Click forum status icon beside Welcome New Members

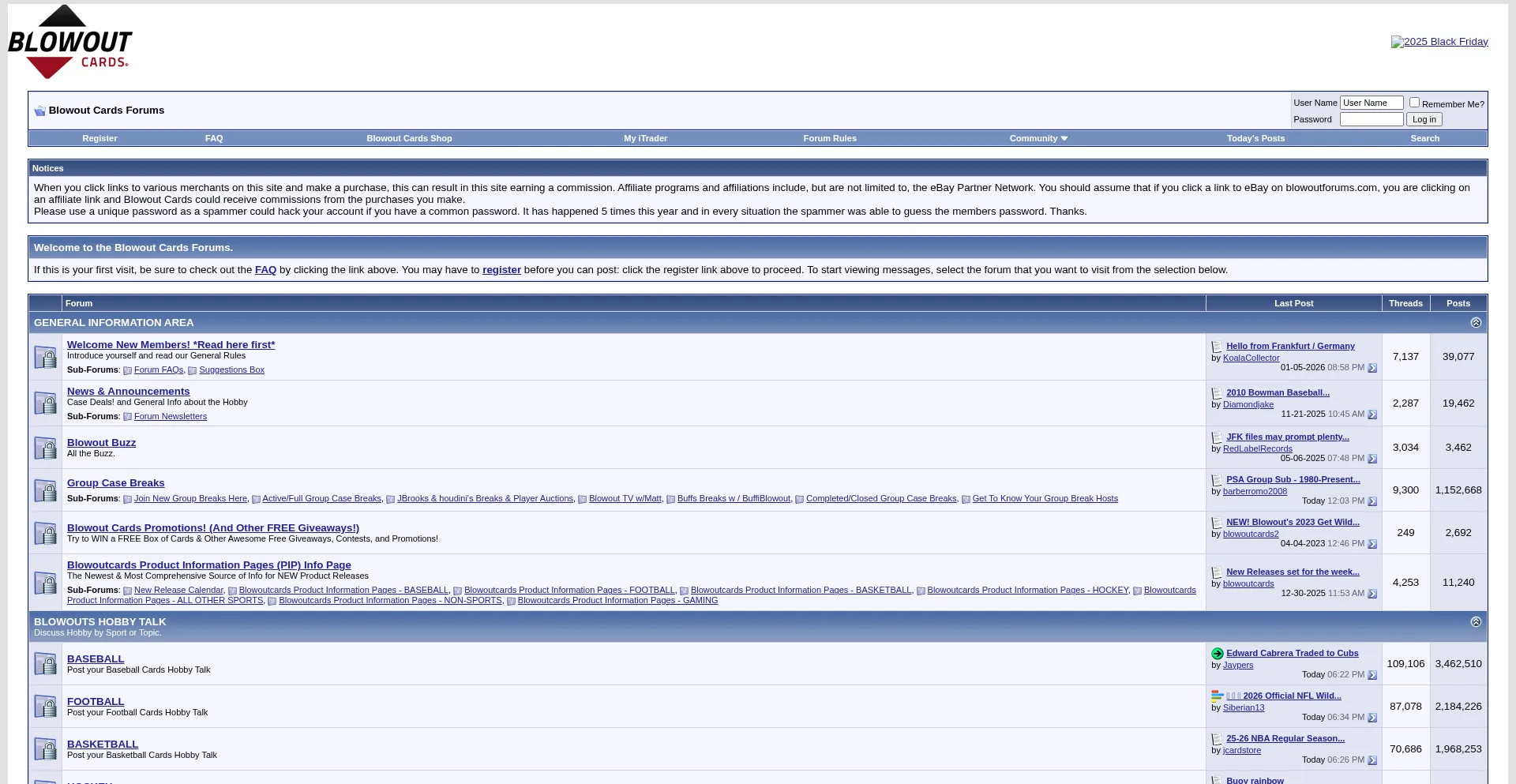[x=45, y=357]
